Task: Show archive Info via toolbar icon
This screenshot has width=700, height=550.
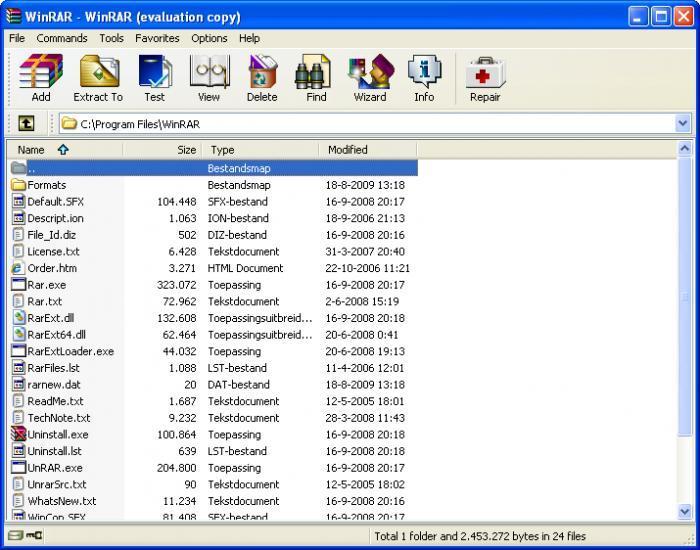Action: click(x=424, y=78)
